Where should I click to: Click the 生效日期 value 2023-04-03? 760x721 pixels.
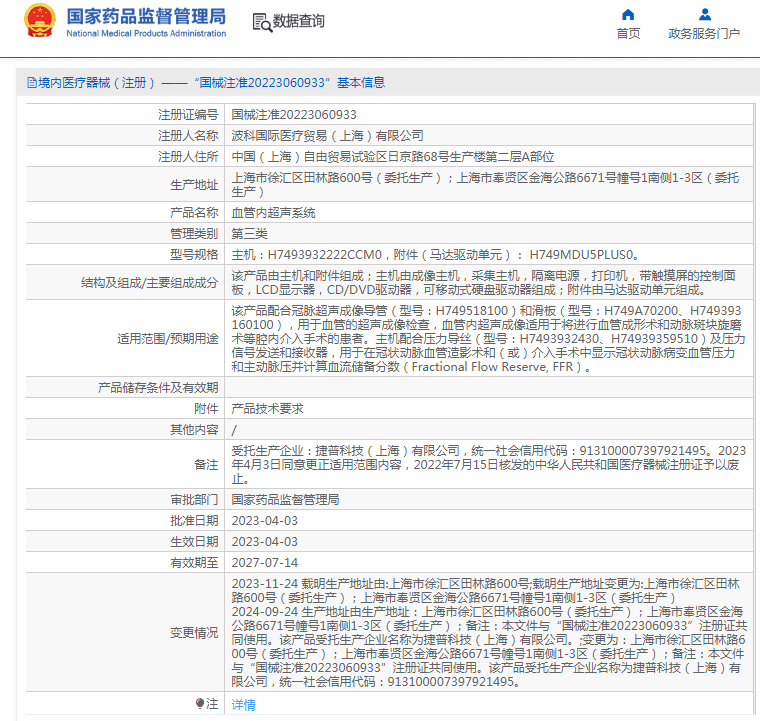[x=264, y=542]
